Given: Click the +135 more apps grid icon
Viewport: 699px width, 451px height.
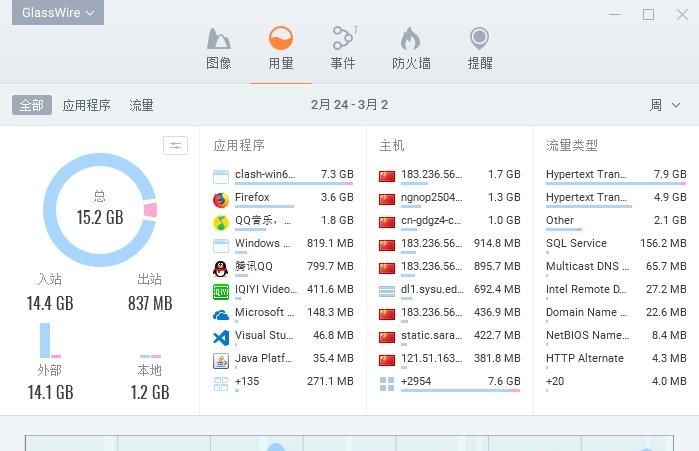Looking at the screenshot, I should coord(221,384).
